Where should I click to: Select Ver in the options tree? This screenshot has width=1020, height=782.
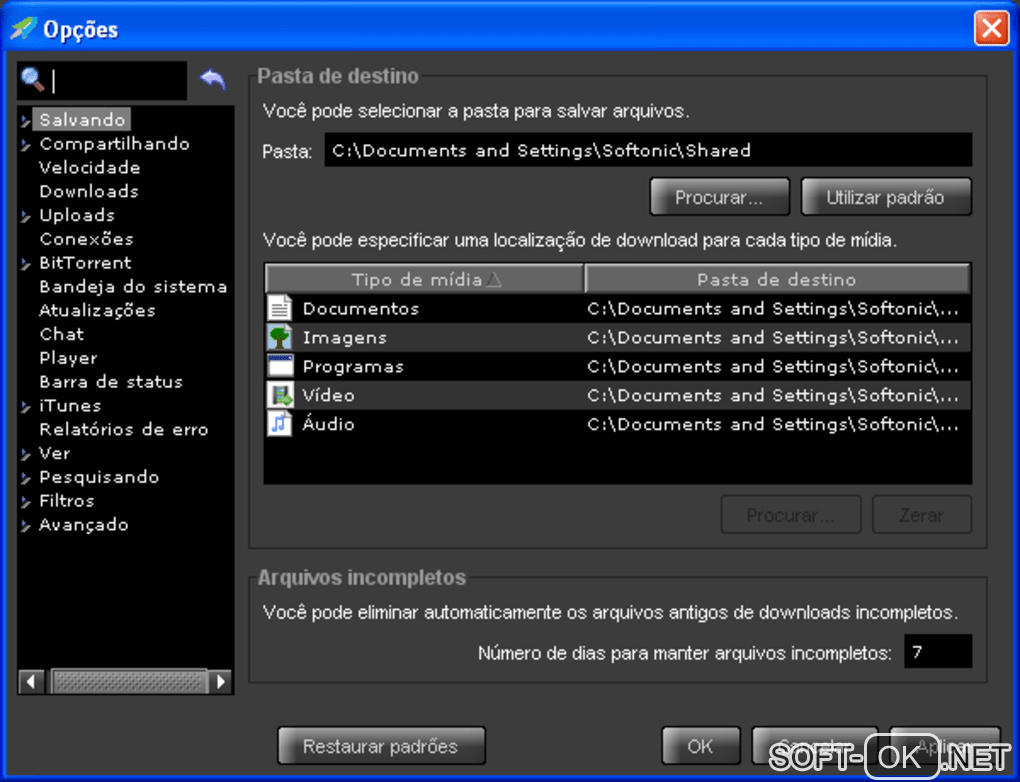click(55, 453)
